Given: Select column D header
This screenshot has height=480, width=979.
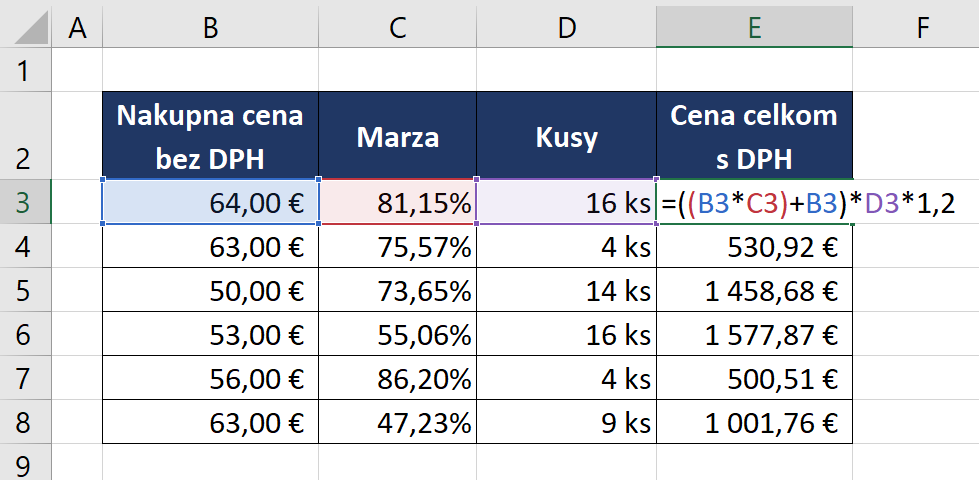Looking at the screenshot, I should click(x=567, y=29).
